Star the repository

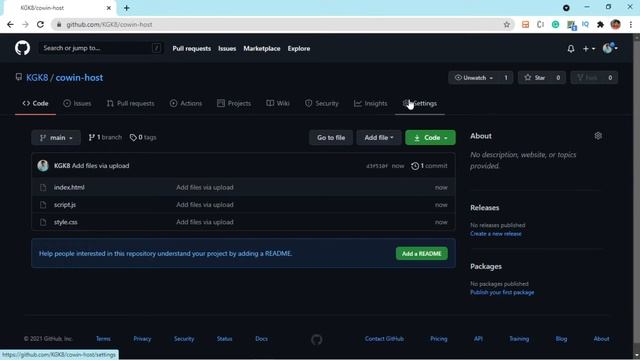click(x=534, y=78)
